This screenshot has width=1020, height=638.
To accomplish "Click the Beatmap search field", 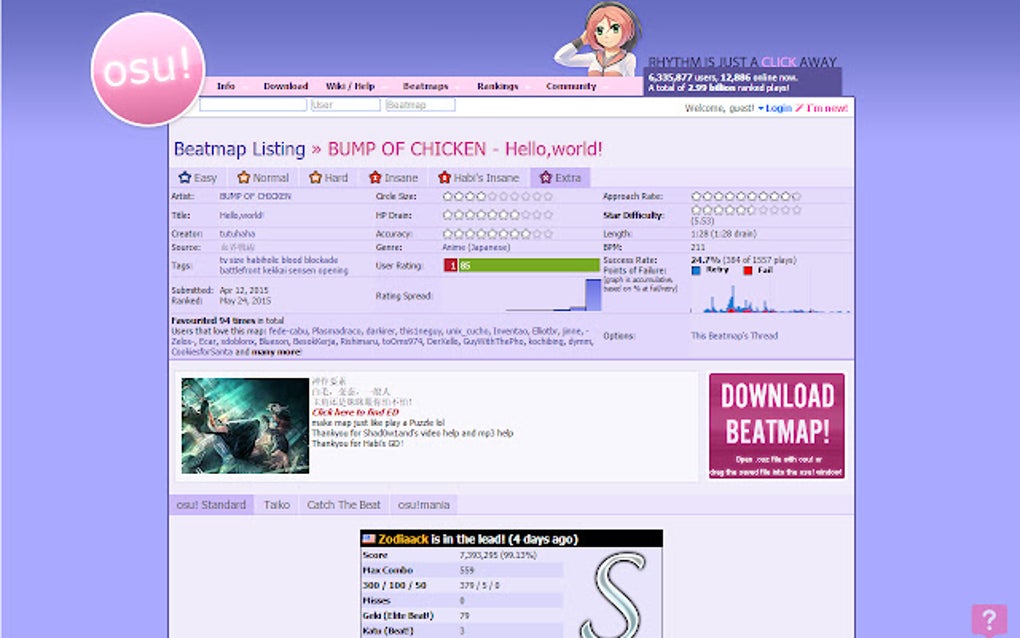I will point(420,105).
